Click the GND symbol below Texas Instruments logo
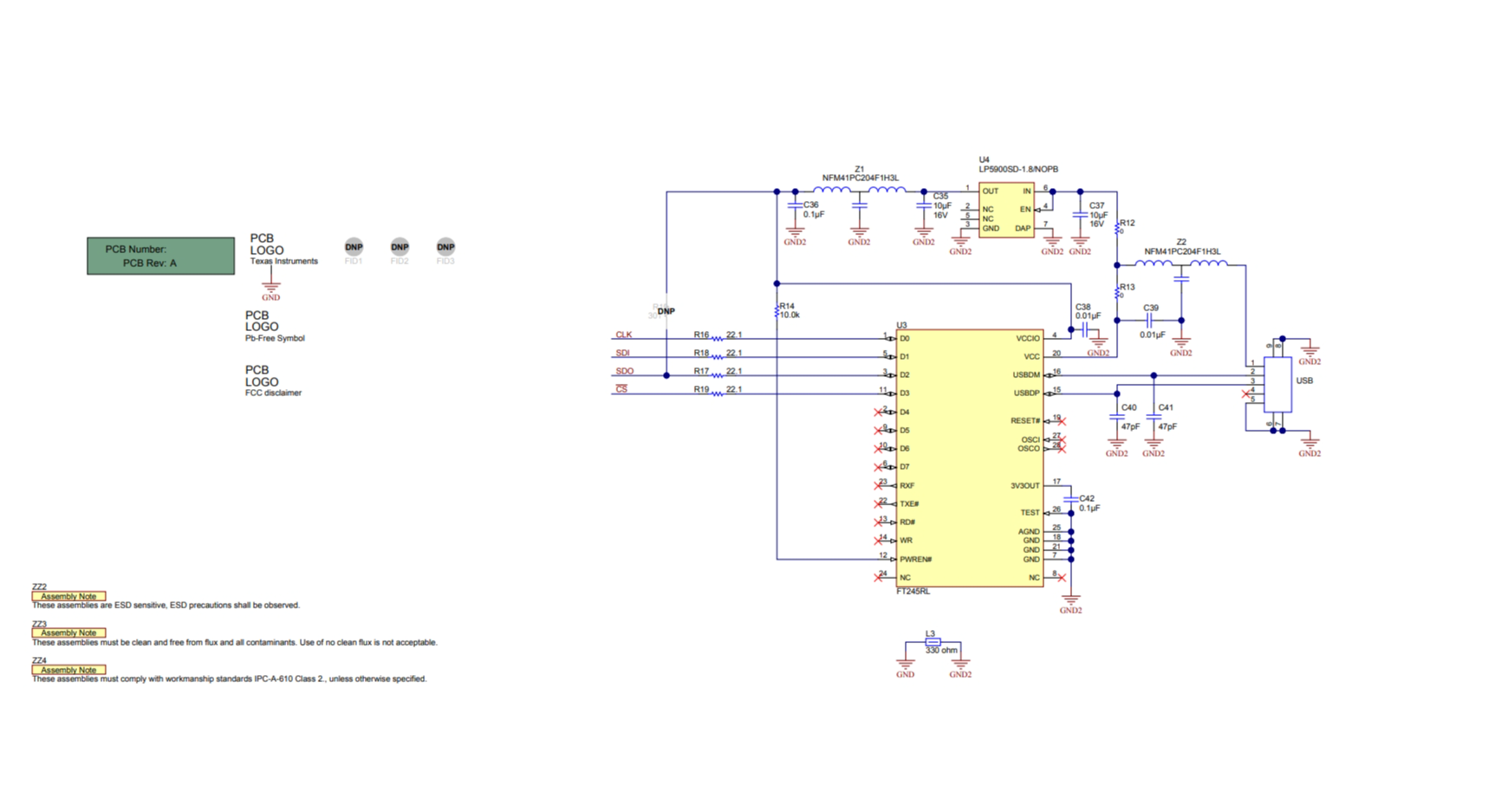 271,287
